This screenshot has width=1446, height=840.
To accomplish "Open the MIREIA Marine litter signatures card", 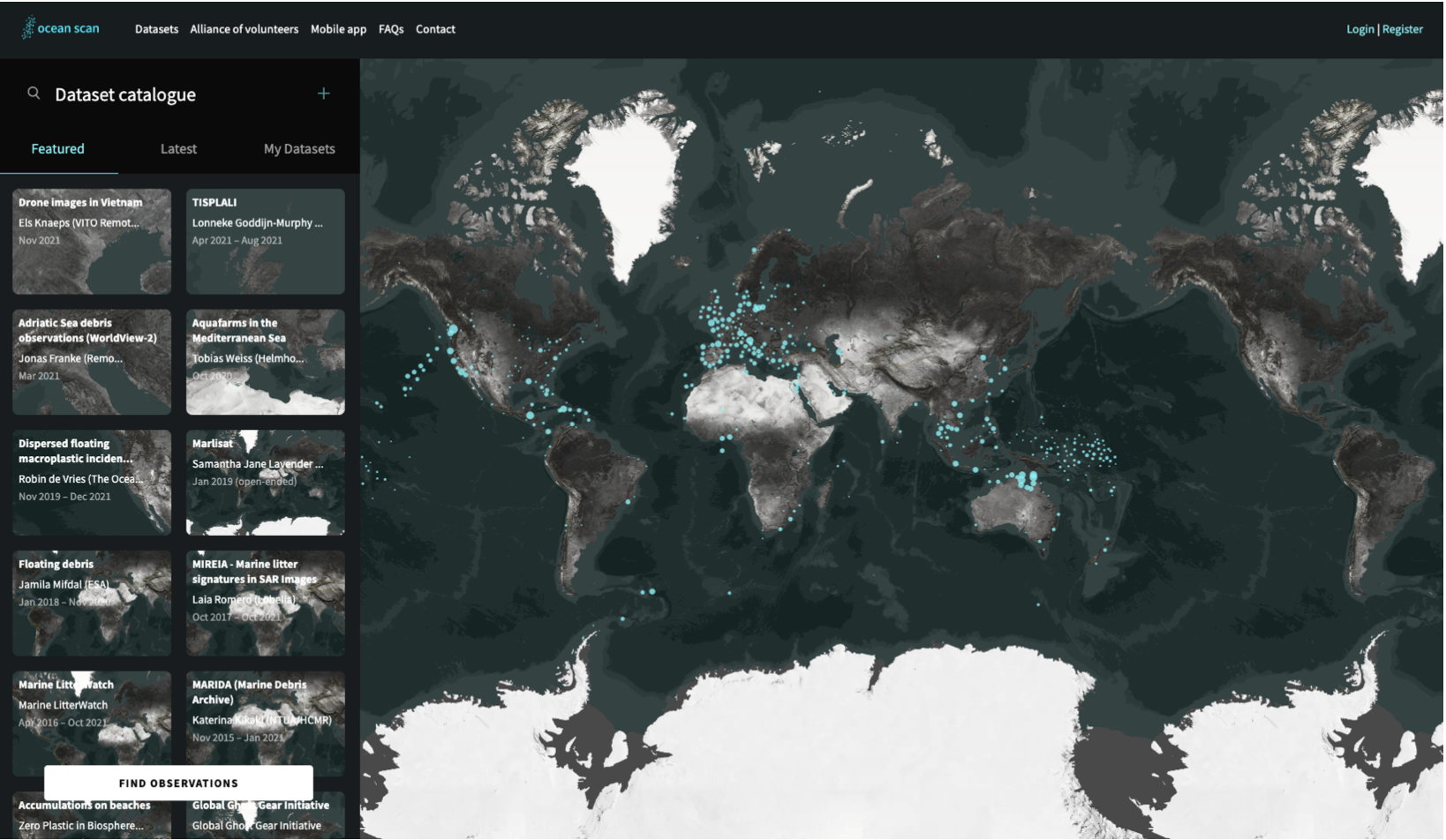I will coord(266,604).
